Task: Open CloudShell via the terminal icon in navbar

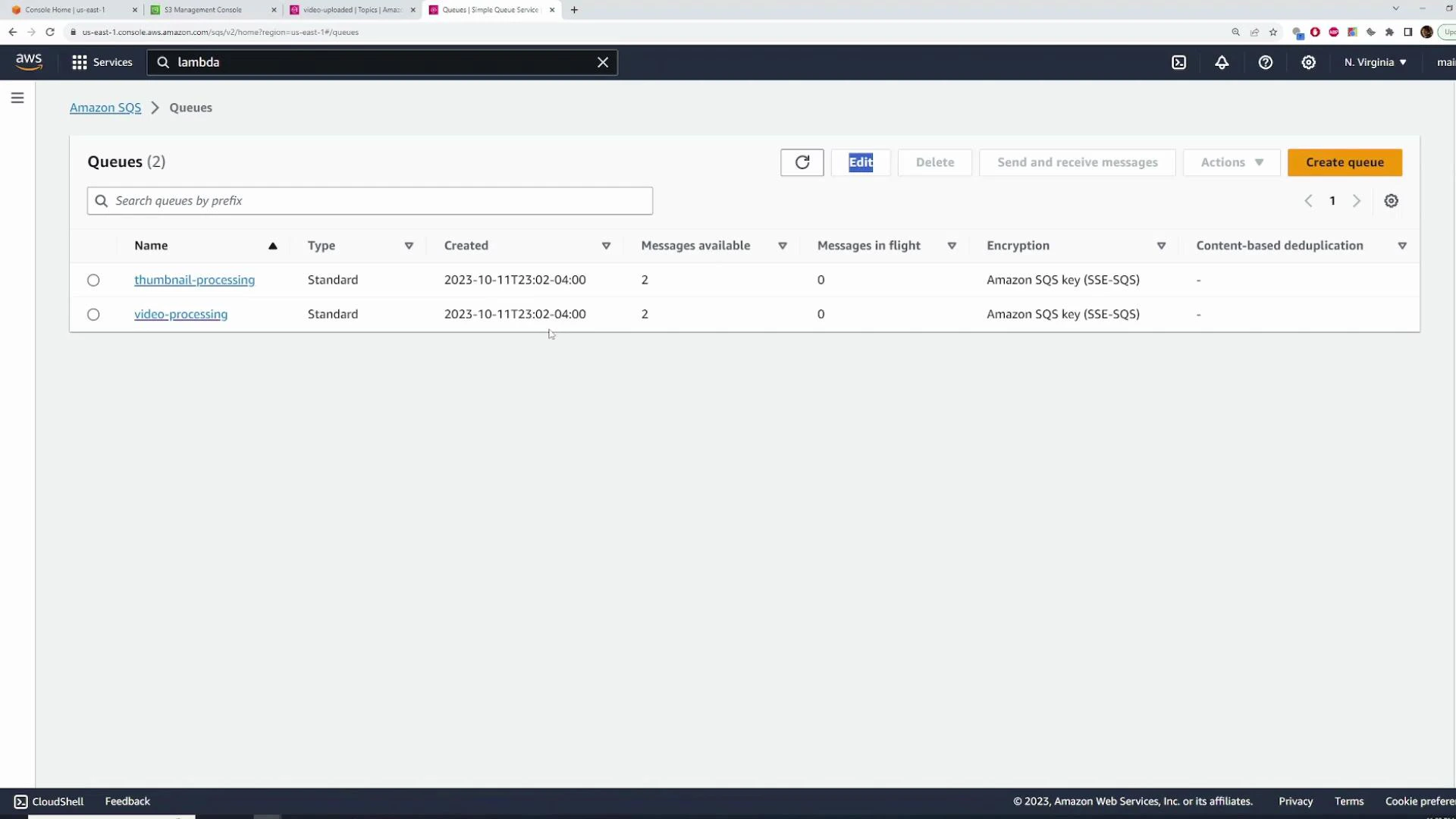Action: [1179, 62]
